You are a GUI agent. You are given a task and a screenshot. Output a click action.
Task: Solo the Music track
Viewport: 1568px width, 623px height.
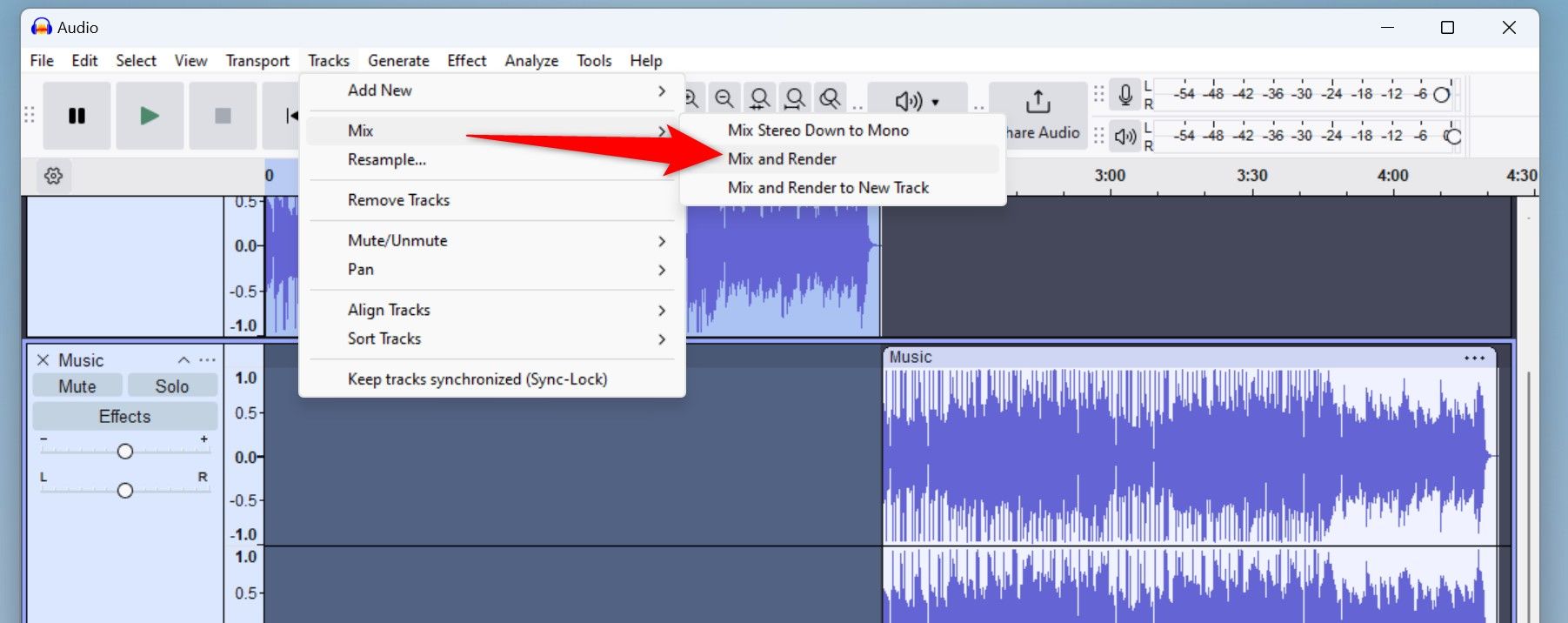point(171,386)
